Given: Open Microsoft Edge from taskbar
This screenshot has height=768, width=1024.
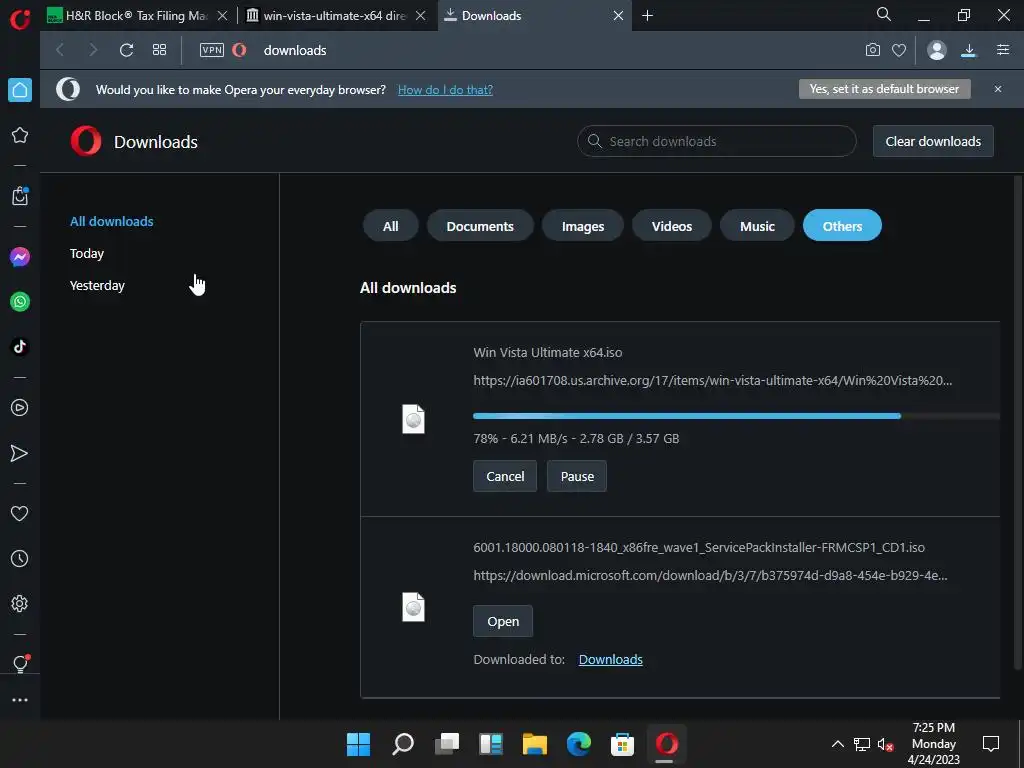Looking at the screenshot, I should tap(578, 744).
